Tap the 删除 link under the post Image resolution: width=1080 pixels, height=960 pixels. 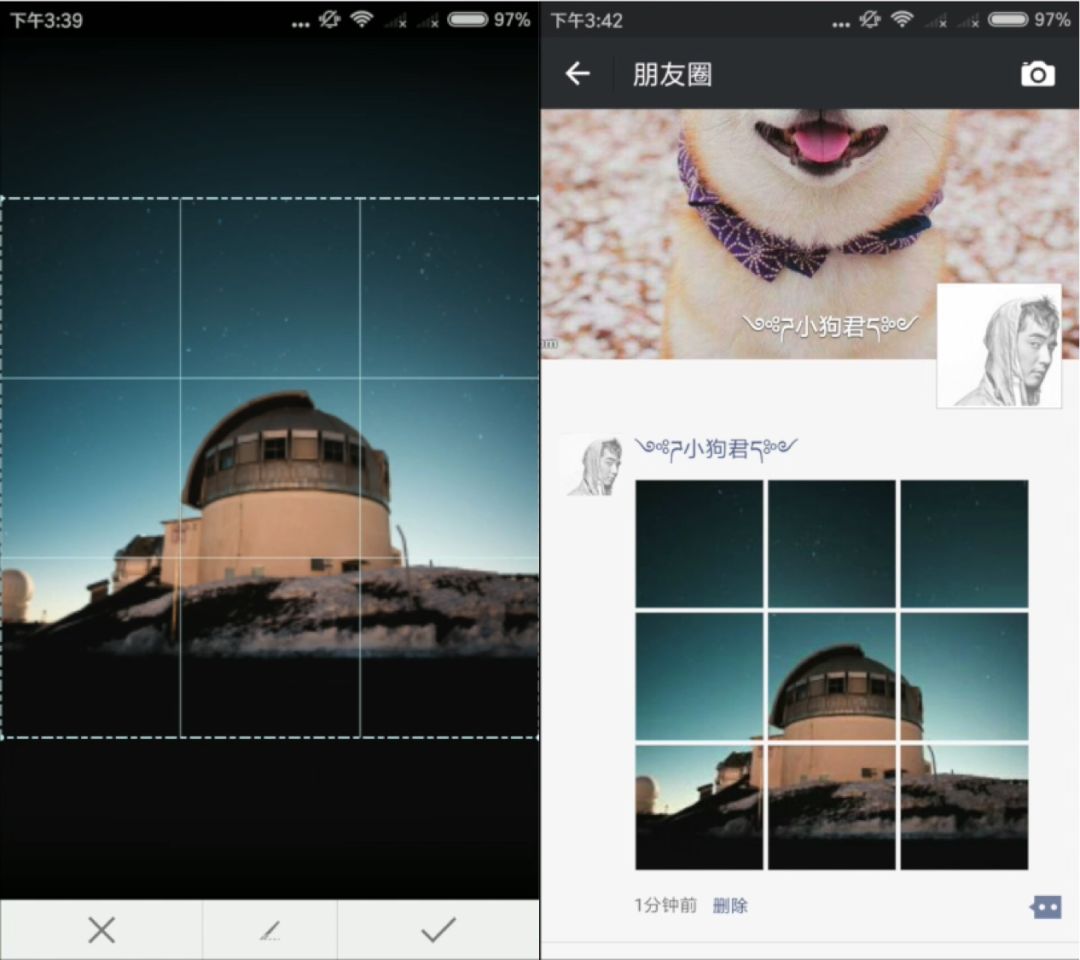tap(730, 905)
